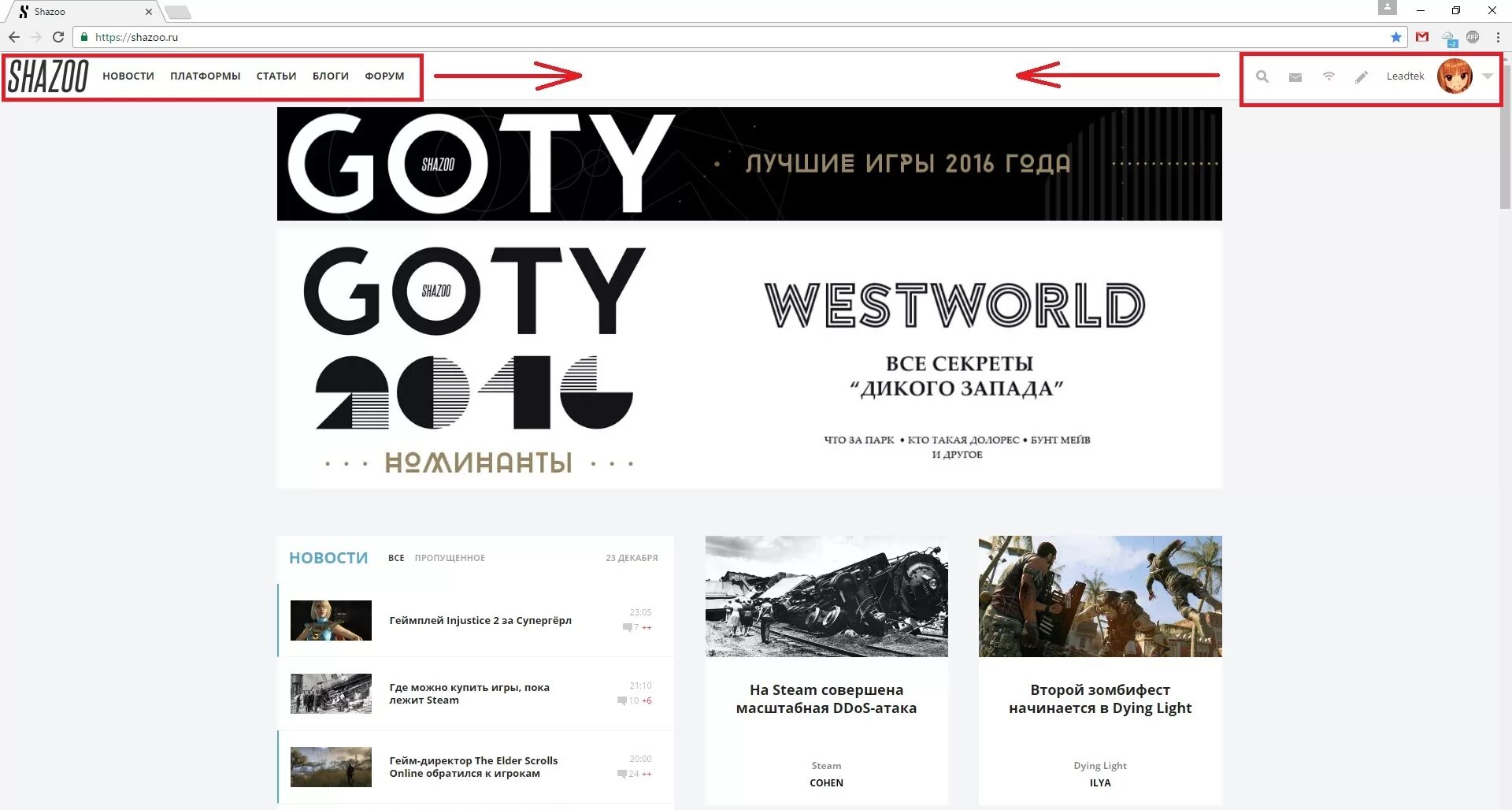Click the Elder Scrolls Online news thumbnail
The image size is (1512, 810).
click(331, 767)
